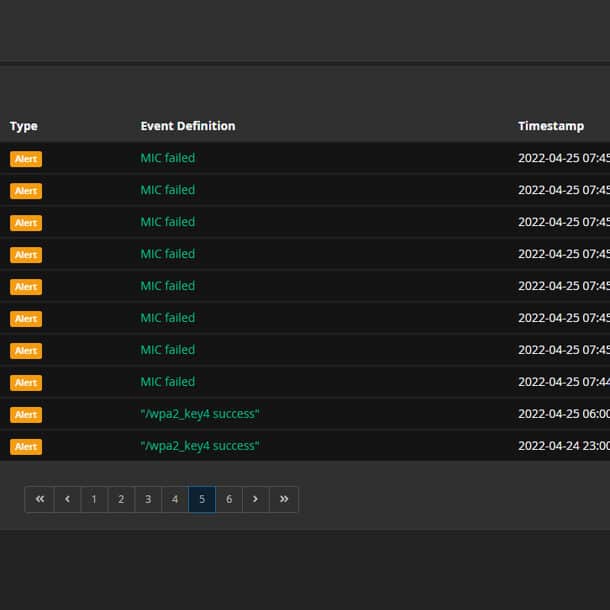Click the Type column header
The image size is (610, 610).
click(24, 126)
